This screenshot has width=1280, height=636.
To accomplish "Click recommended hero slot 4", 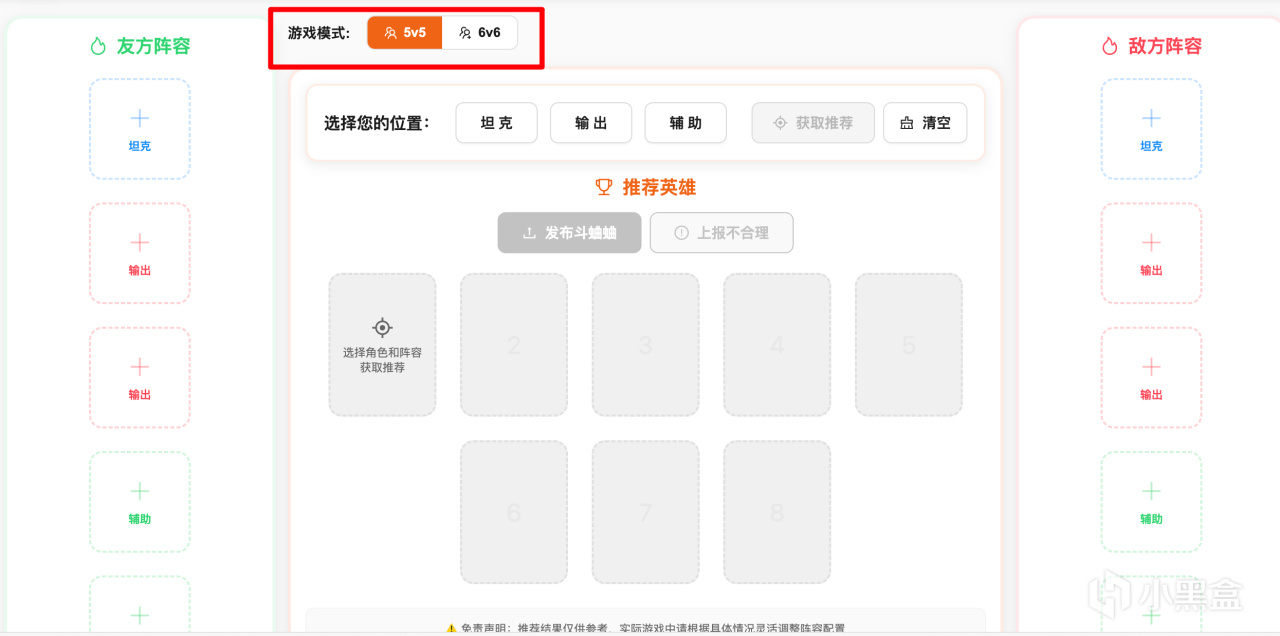I will click(777, 345).
